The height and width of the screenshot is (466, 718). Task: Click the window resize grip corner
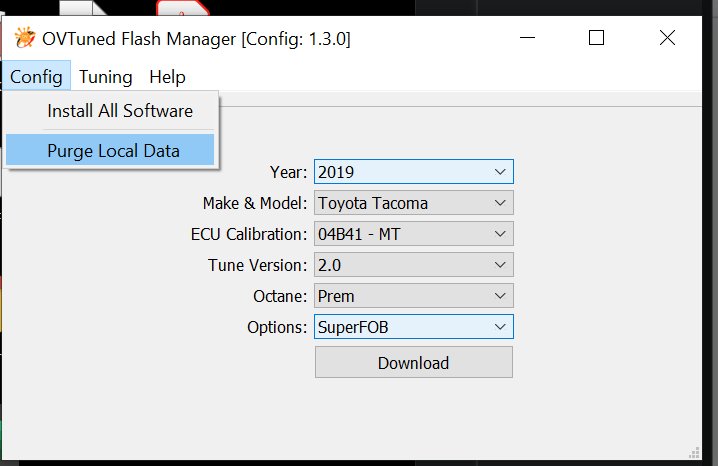[x=694, y=452]
